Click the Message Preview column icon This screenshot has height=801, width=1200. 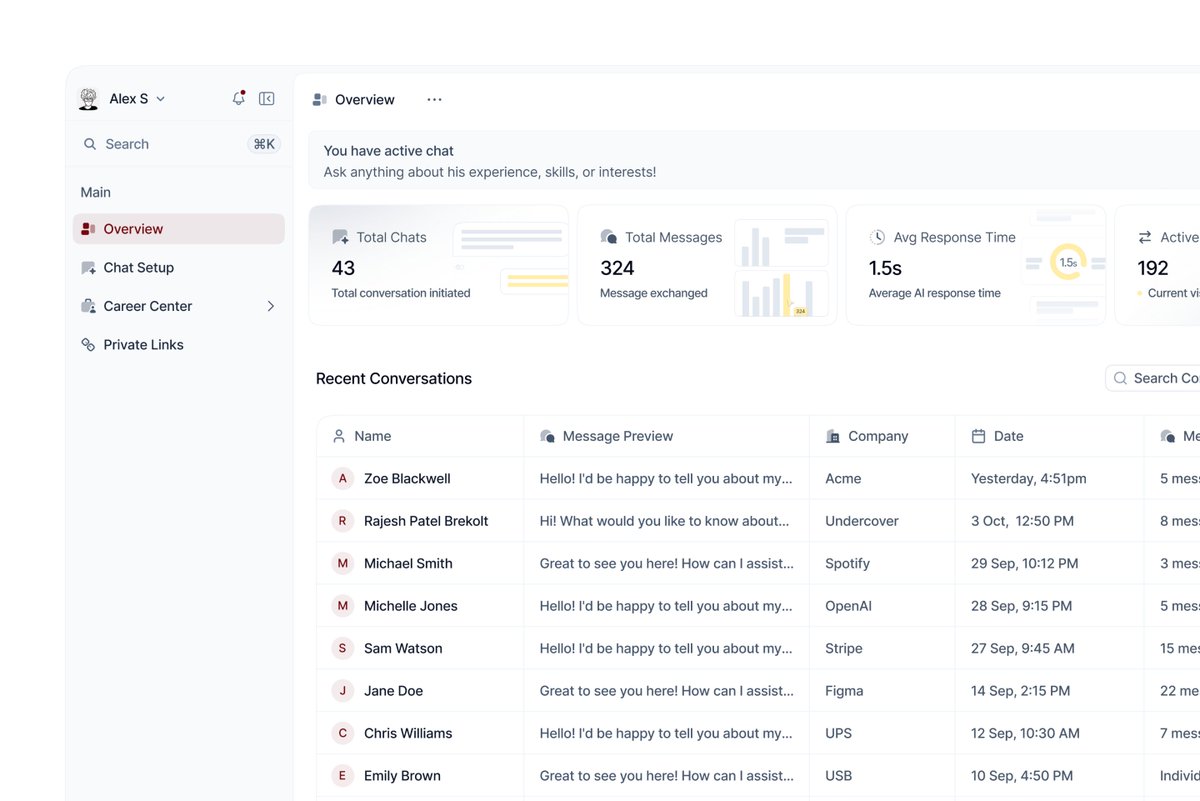click(x=547, y=436)
